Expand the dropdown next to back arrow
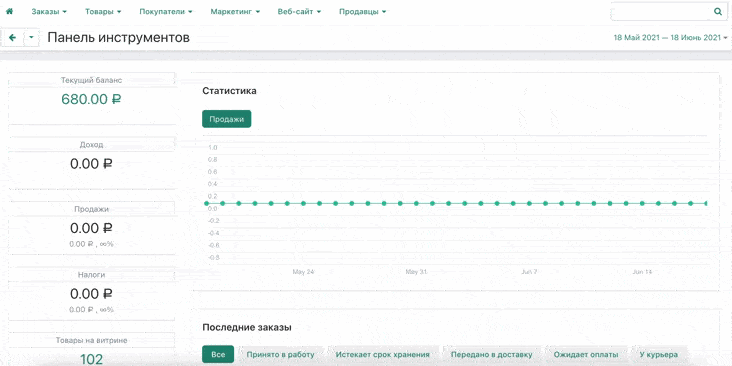Image resolution: width=732 pixels, height=366 pixels. coord(31,38)
